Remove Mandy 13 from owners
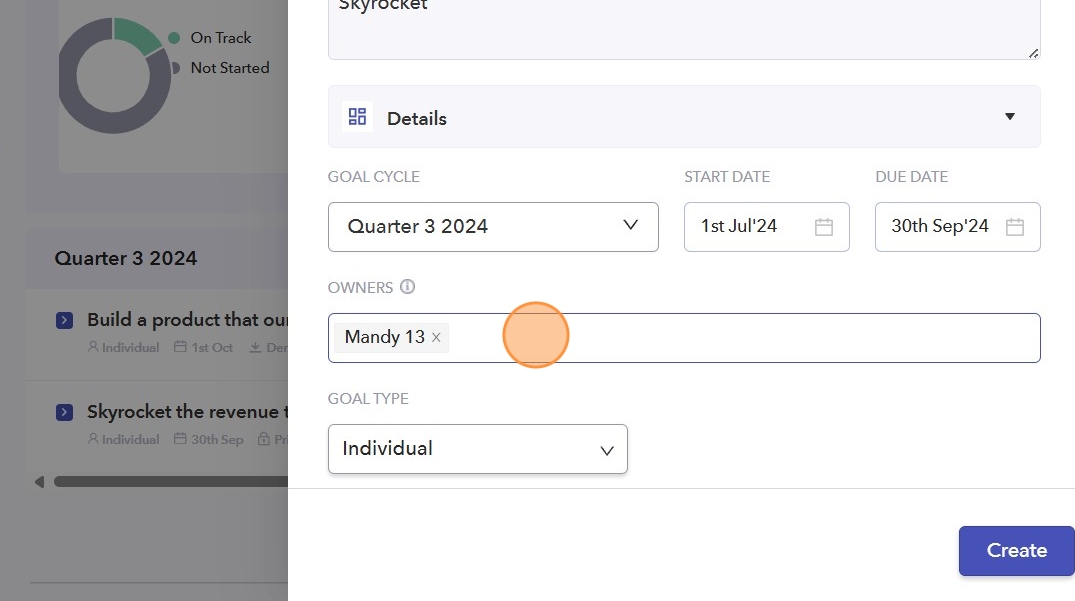This screenshot has height=601, width=1075. click(436, 338)
